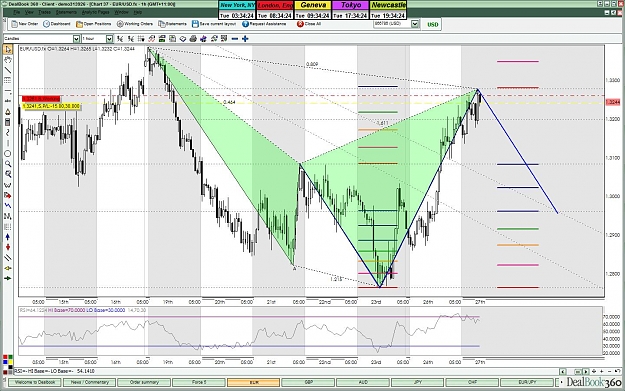625x391 pixels.
Task: Open the Open Positions window
Action: (94, 24)
